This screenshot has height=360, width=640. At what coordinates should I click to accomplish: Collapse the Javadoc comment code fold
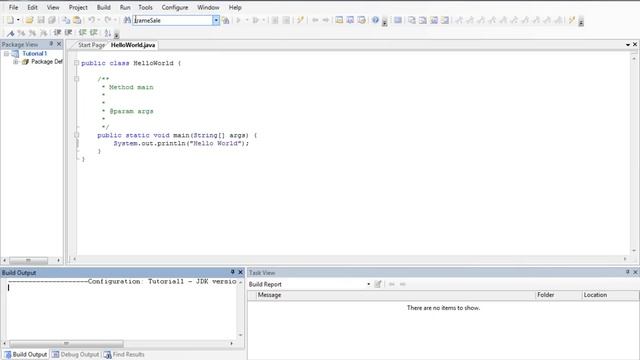[76, 79]
